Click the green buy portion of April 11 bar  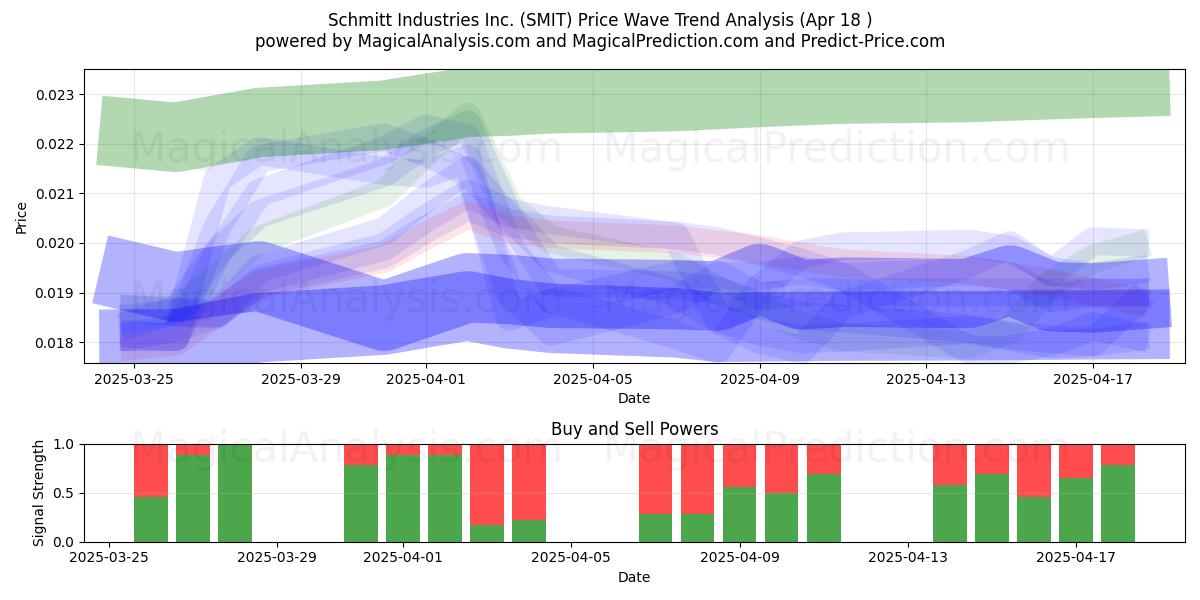pos(823,508)
